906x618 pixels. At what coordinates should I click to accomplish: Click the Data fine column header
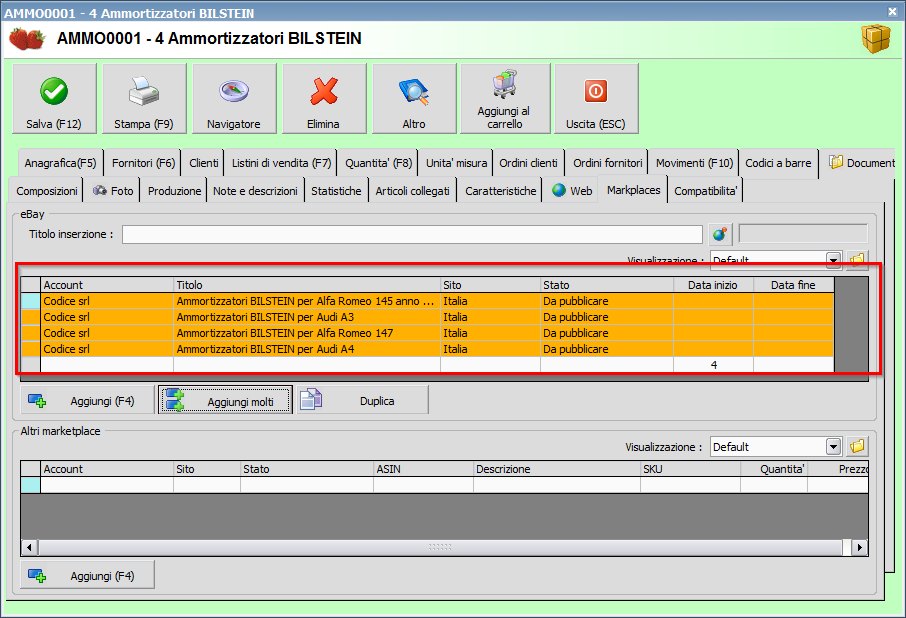click(x=793, y=285)
